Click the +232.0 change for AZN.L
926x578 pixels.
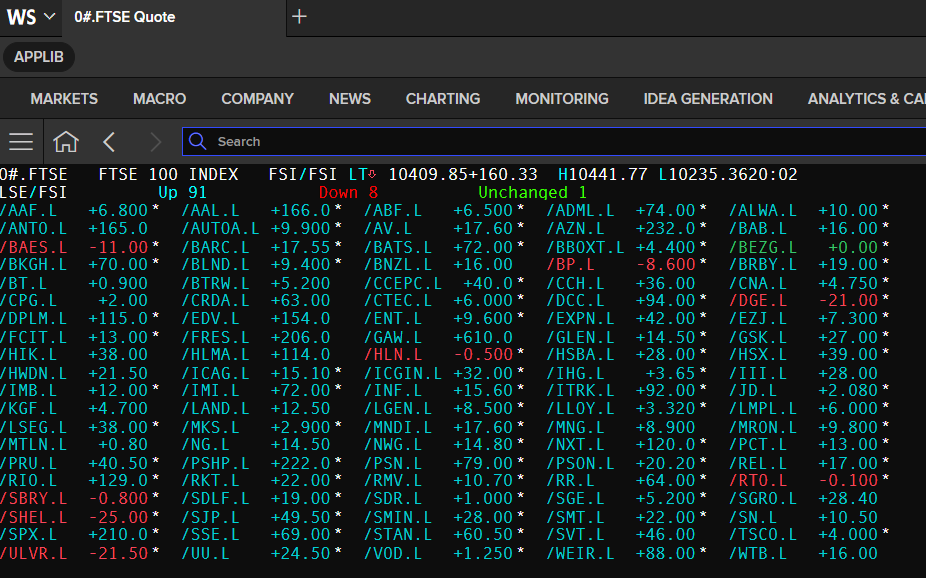(666, 228)
